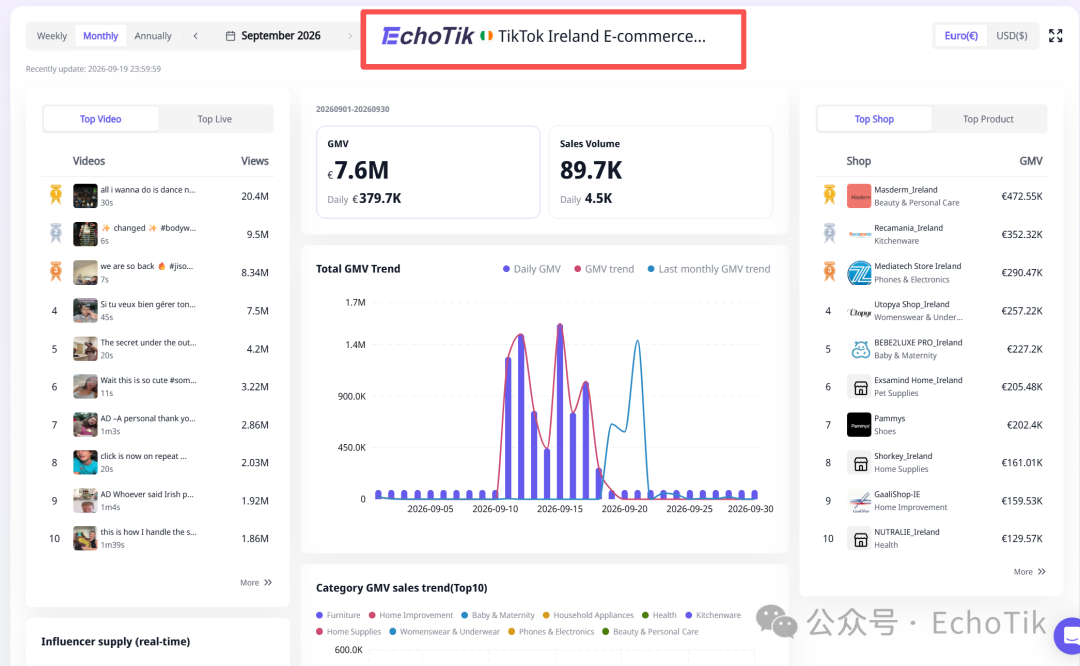Toggle GMV trend legend series
The height and width of the screenshot is (666, 1080).
pos(604,269)
